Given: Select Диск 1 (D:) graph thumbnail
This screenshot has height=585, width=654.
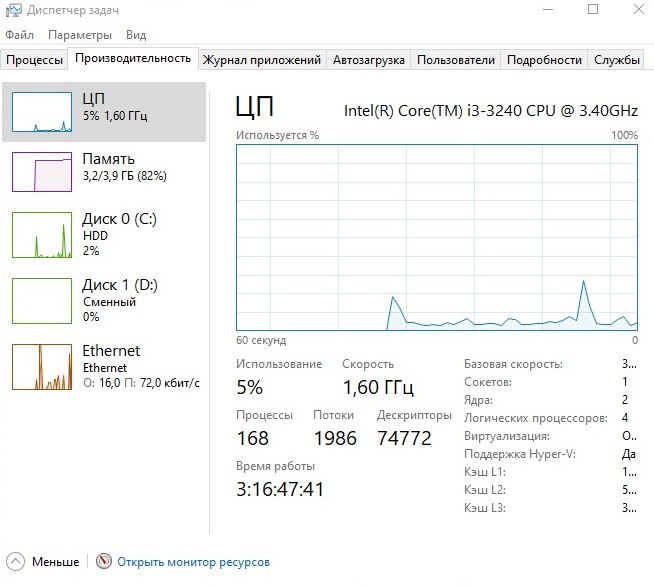Looking at the screenshot, I should 42,301.
